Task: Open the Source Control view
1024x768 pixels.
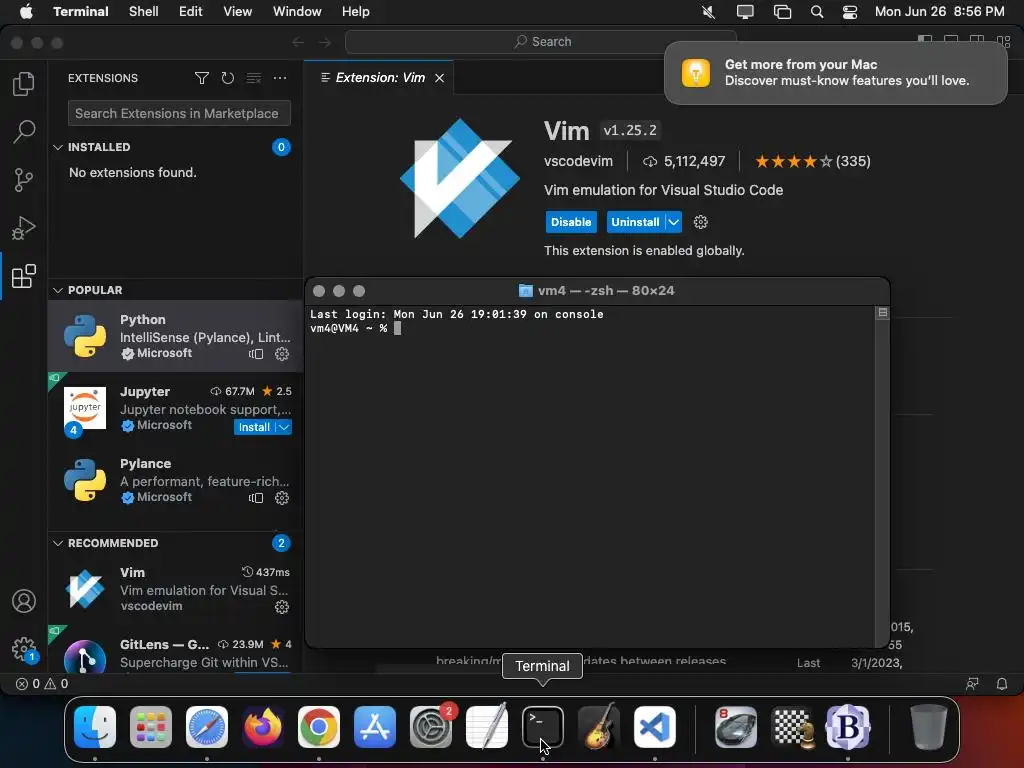Action: point(24,180)
